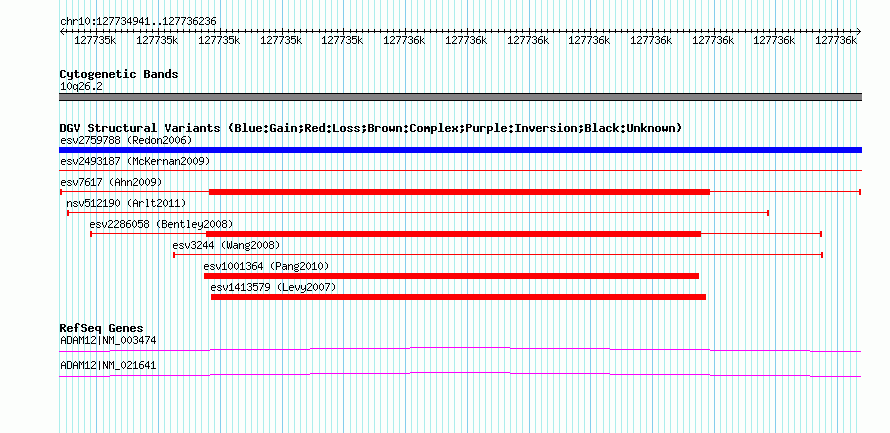Click the 10q26.2 band label
Screen dimensions: 890x433
tap(81, 87)
